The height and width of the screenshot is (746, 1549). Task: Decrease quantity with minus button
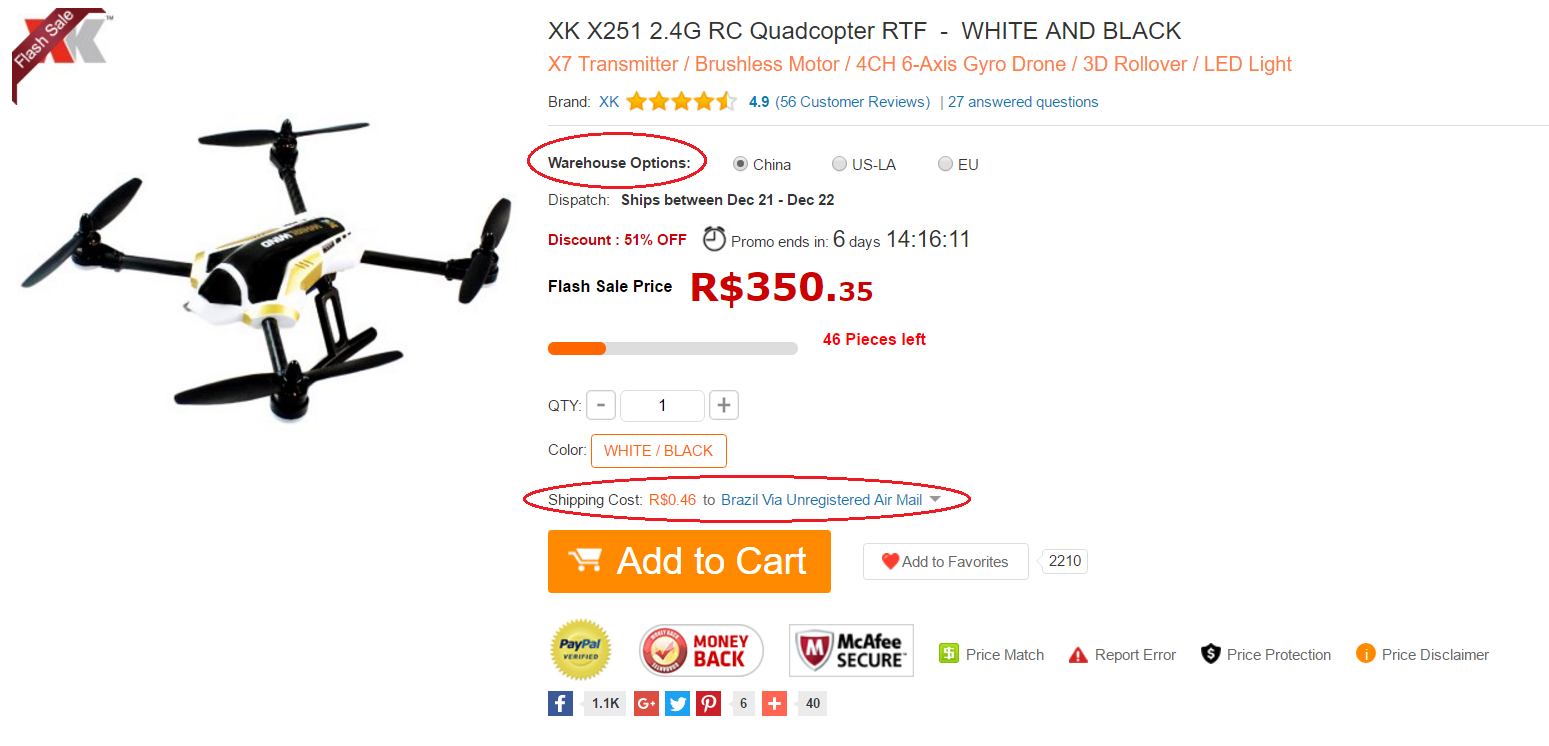pos(601,405)
